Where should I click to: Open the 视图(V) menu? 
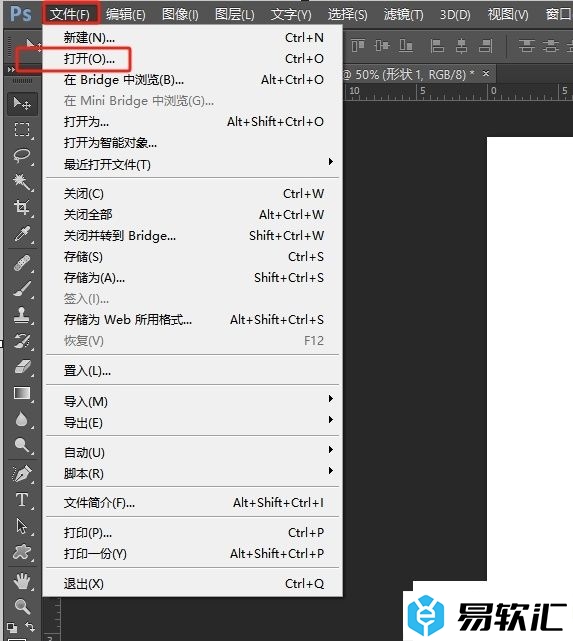tap(508, 14)
